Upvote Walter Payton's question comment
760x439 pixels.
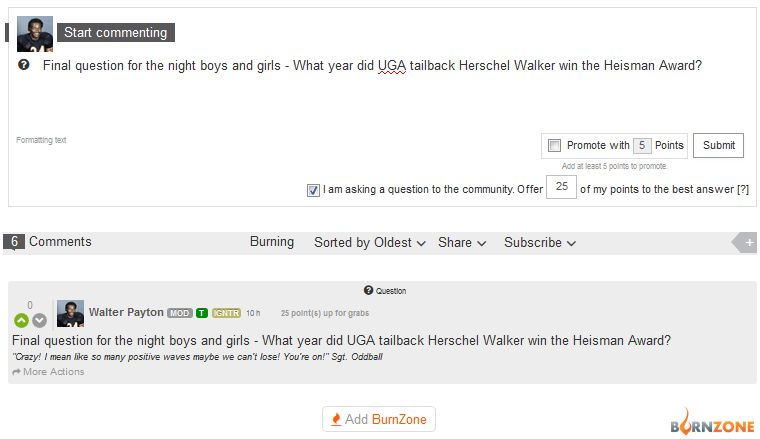pyautogui.click(x=21, y=320)
